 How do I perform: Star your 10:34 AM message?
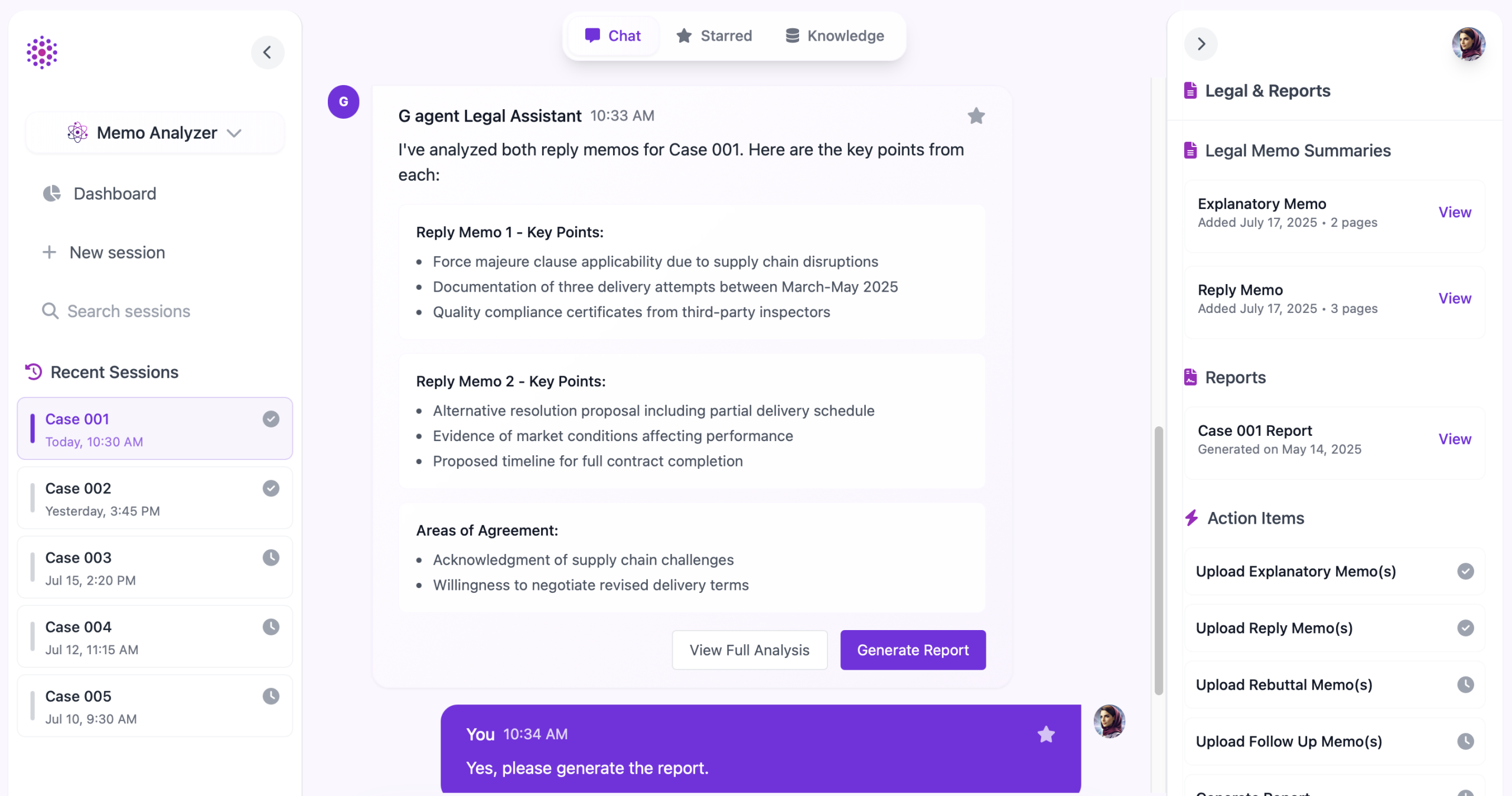1045,734
